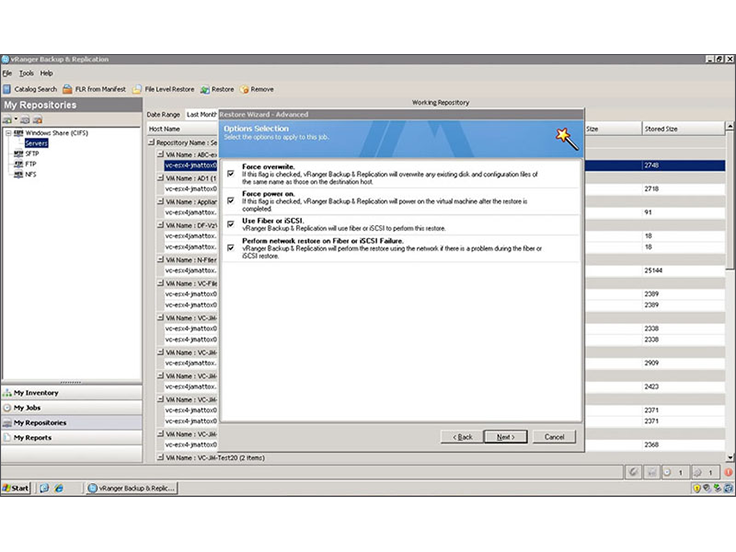
Task: Open the My Reports pane
Action: [72, 438]
